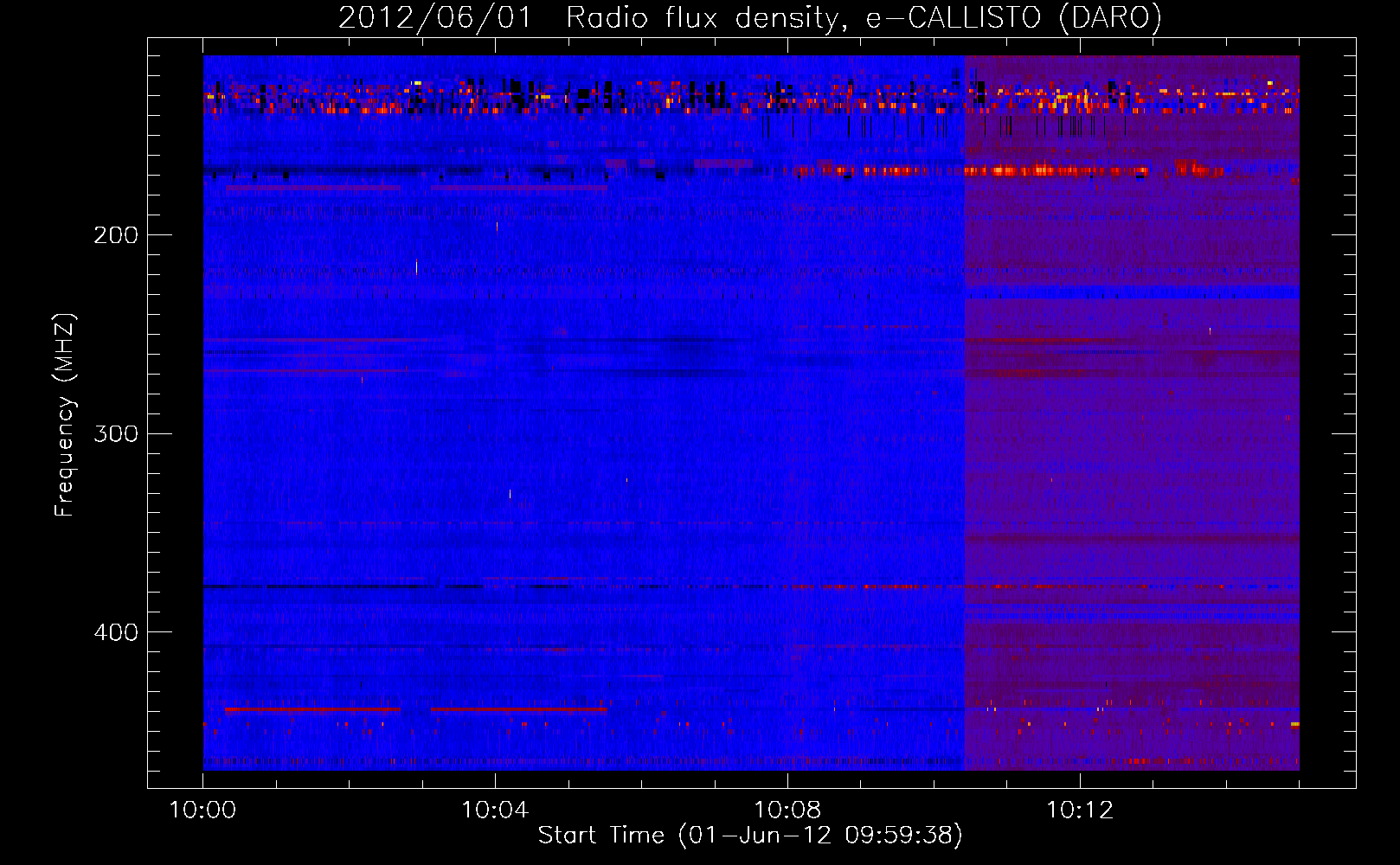Screen dimensions: 1400x865
Task: Click the 10:12 time tick label
Action: 1080,811
